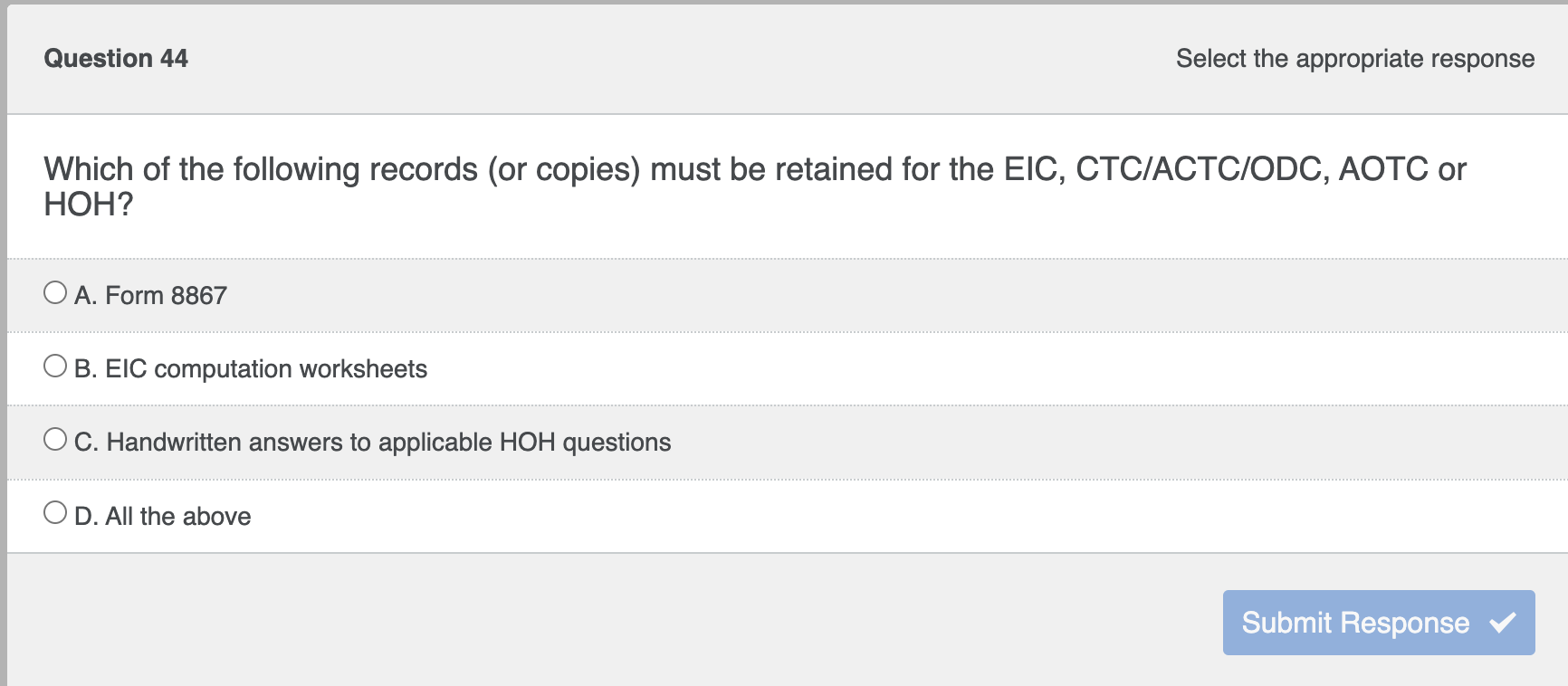Select radio button for option C
This screenshot has width=1568, height=686.
(x=54, y=438)
